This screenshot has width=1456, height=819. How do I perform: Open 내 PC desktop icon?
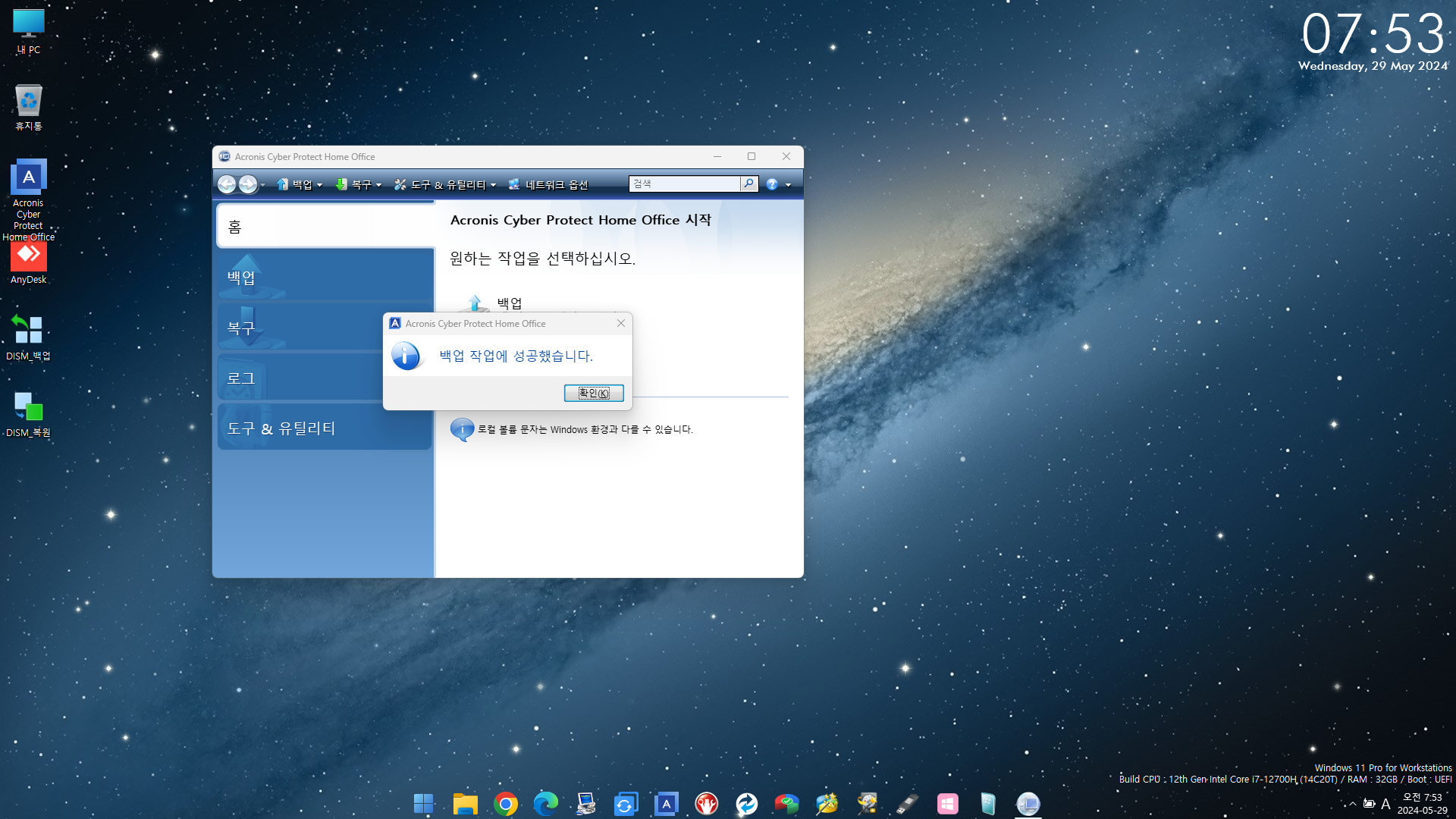point(29,32)
